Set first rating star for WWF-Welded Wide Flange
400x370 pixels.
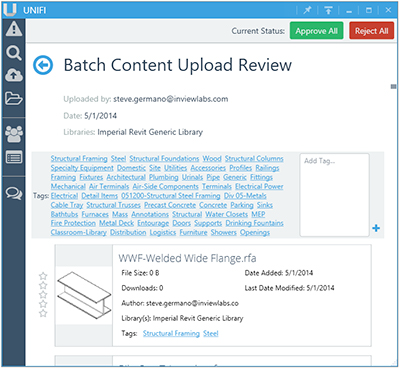[x=43, y=276]
